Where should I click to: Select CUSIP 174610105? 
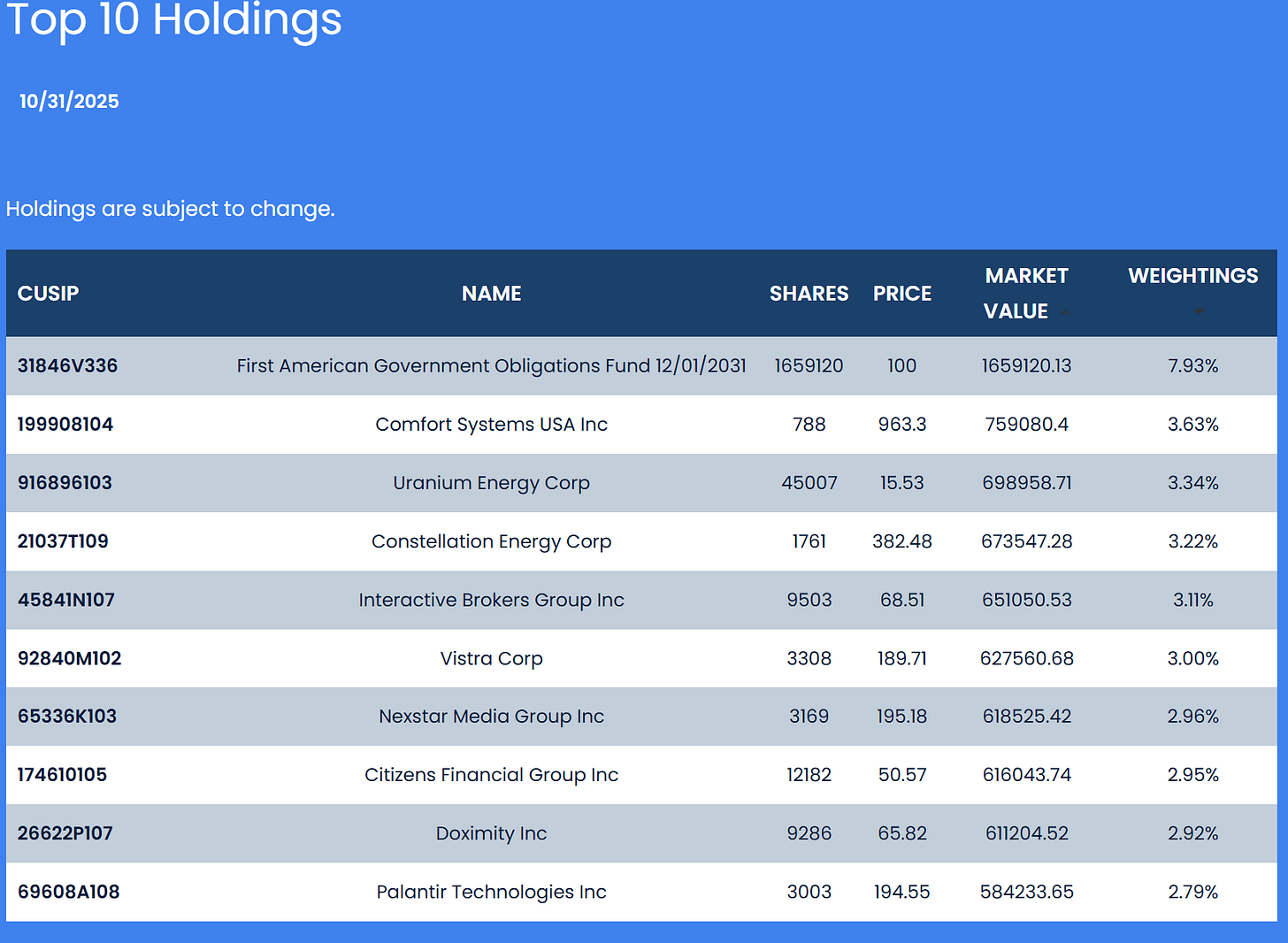(62, 775)
